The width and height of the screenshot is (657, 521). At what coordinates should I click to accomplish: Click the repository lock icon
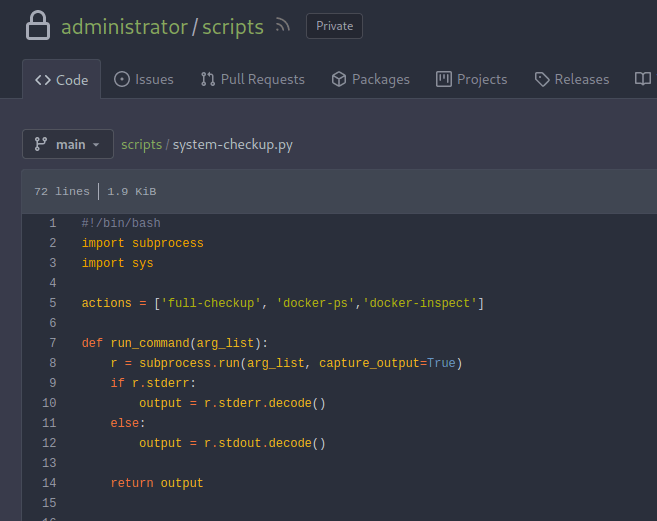tap(38, 26)
